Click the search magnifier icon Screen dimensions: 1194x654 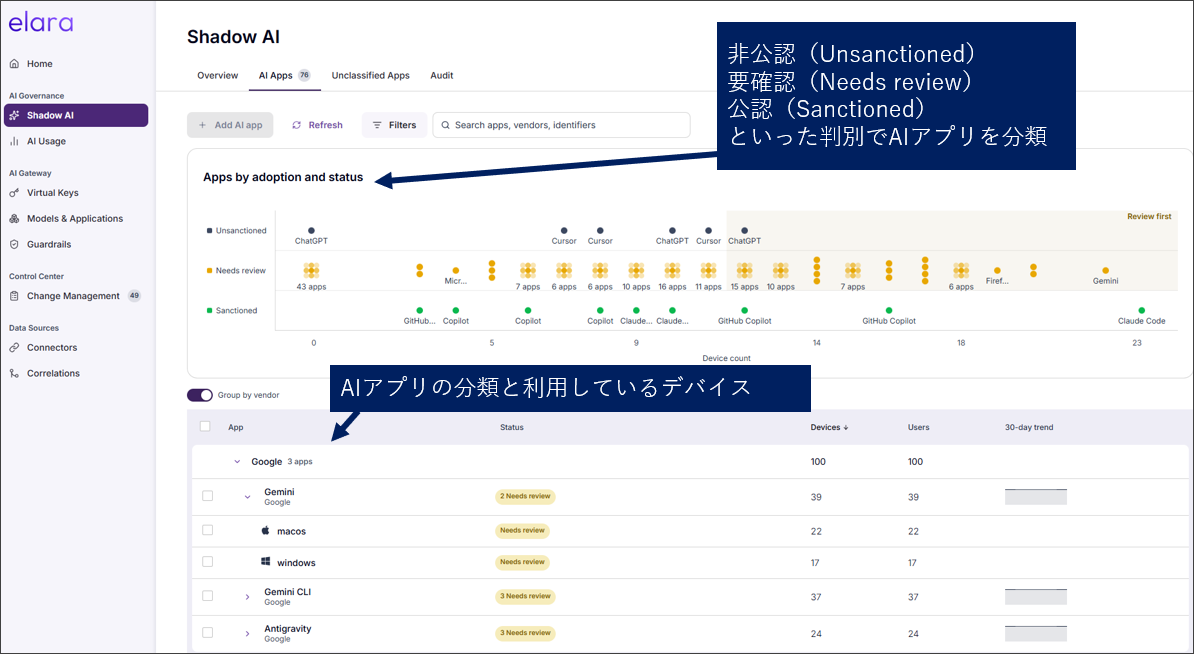point(446,126)
